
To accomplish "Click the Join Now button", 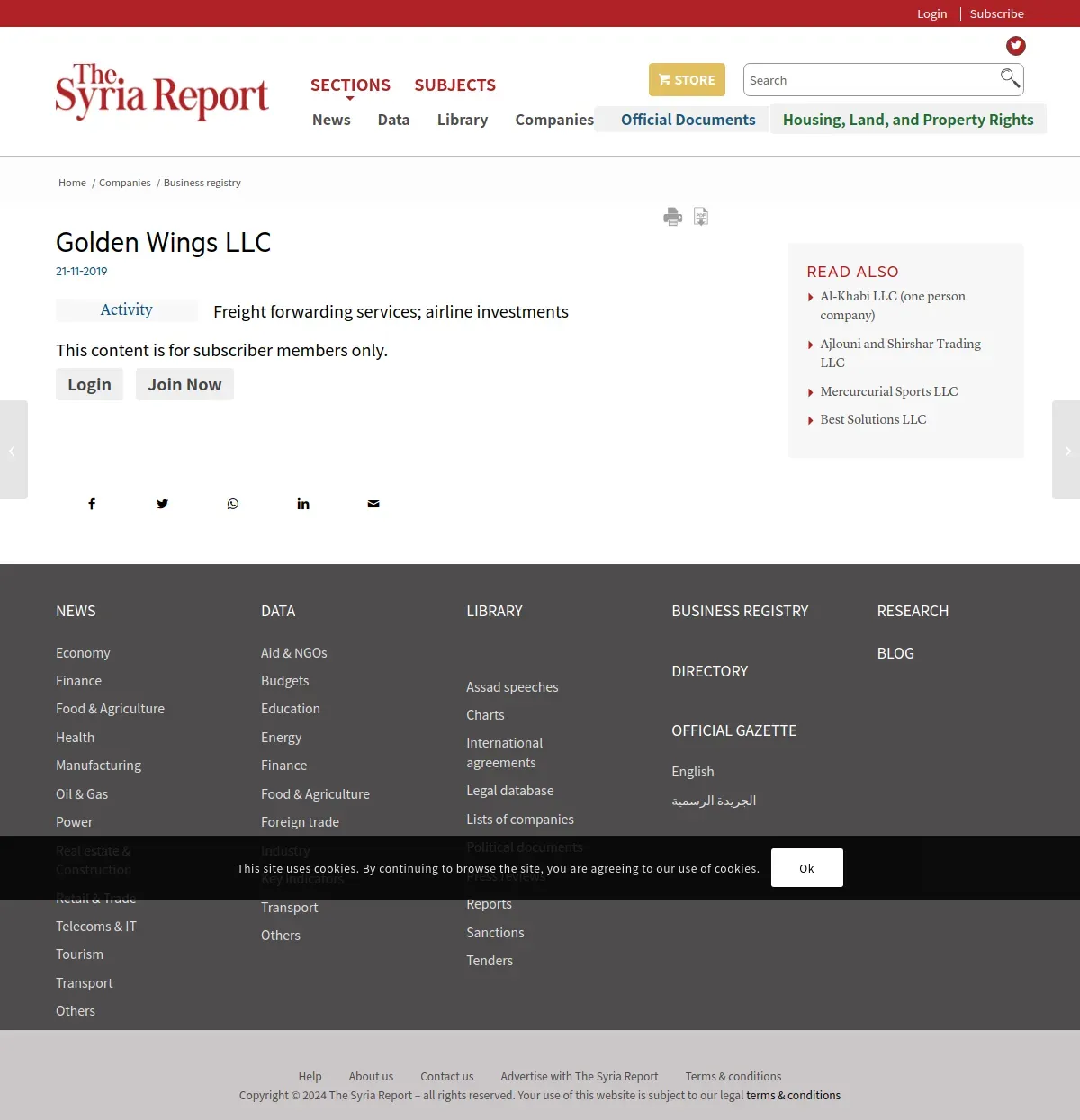I will pos(184,384).
